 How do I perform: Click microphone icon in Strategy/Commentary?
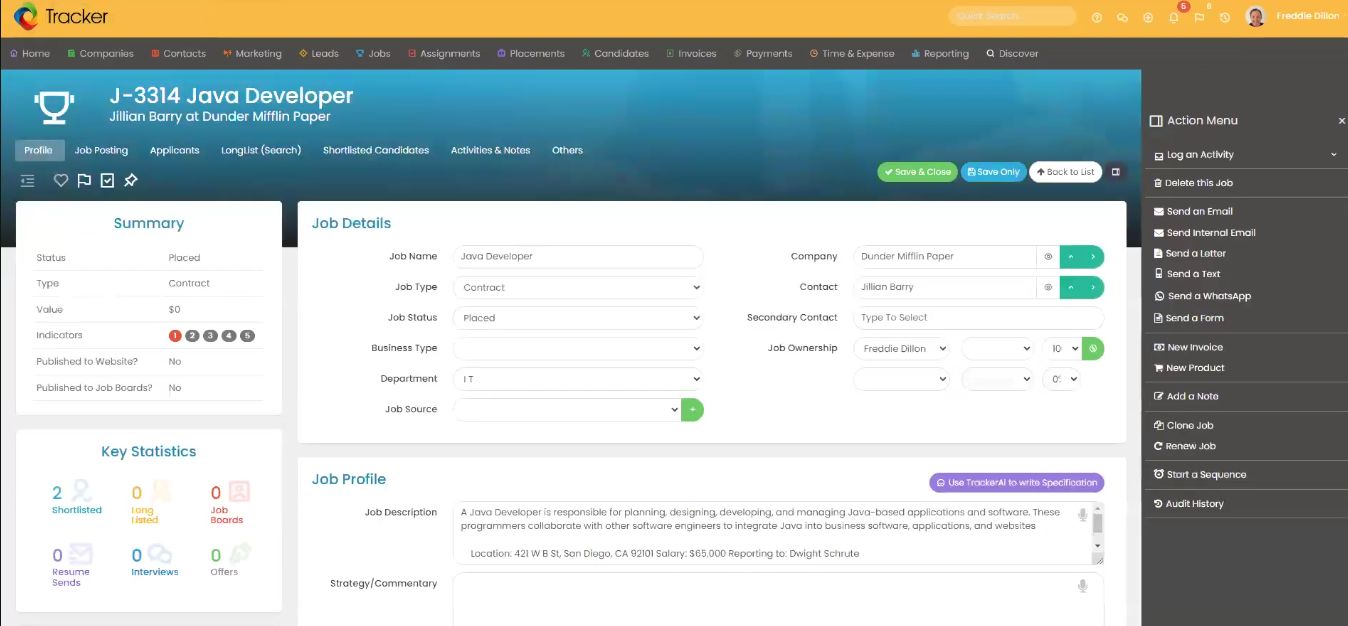click(x=1082, y=586)
